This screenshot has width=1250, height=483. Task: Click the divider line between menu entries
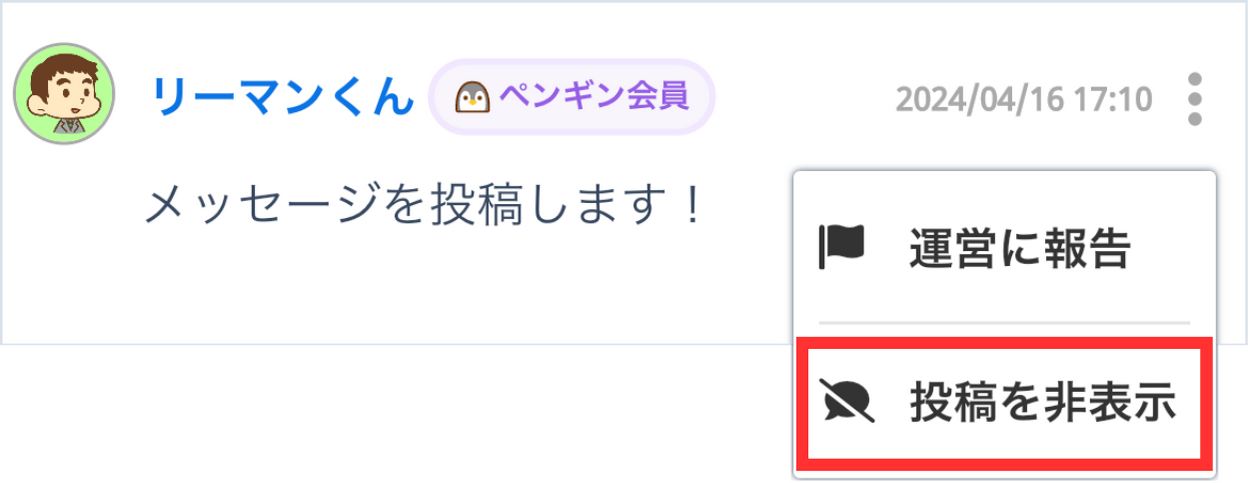coord(1004,323)
